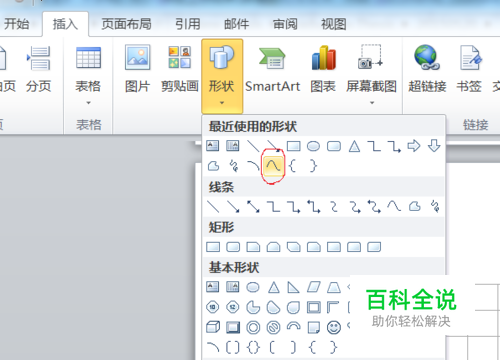
Task: Pick the left brace in recently used shapes
Action: click(x=293, y=166)
